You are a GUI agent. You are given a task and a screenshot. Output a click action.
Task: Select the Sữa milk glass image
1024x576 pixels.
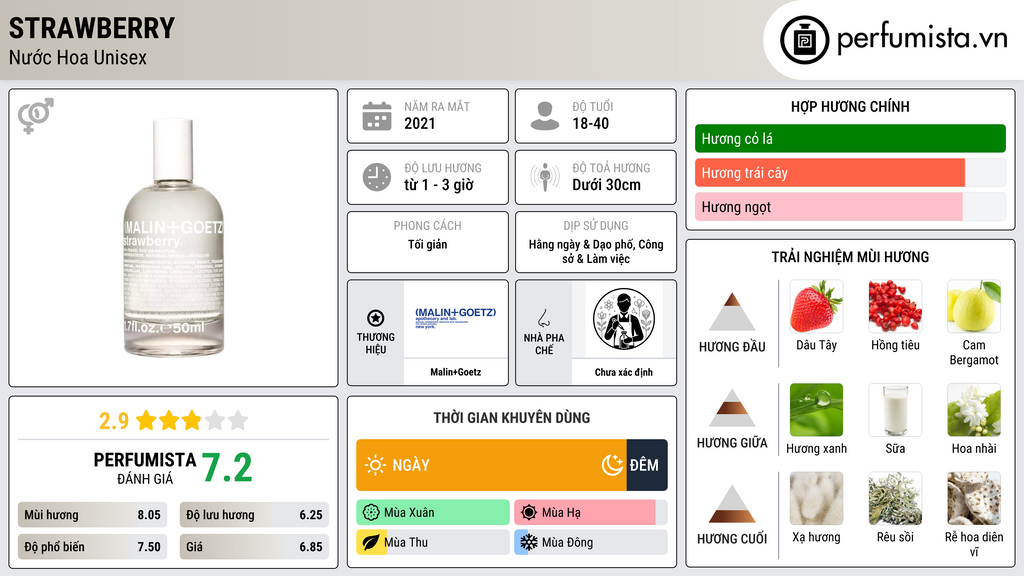coord(895,409)
